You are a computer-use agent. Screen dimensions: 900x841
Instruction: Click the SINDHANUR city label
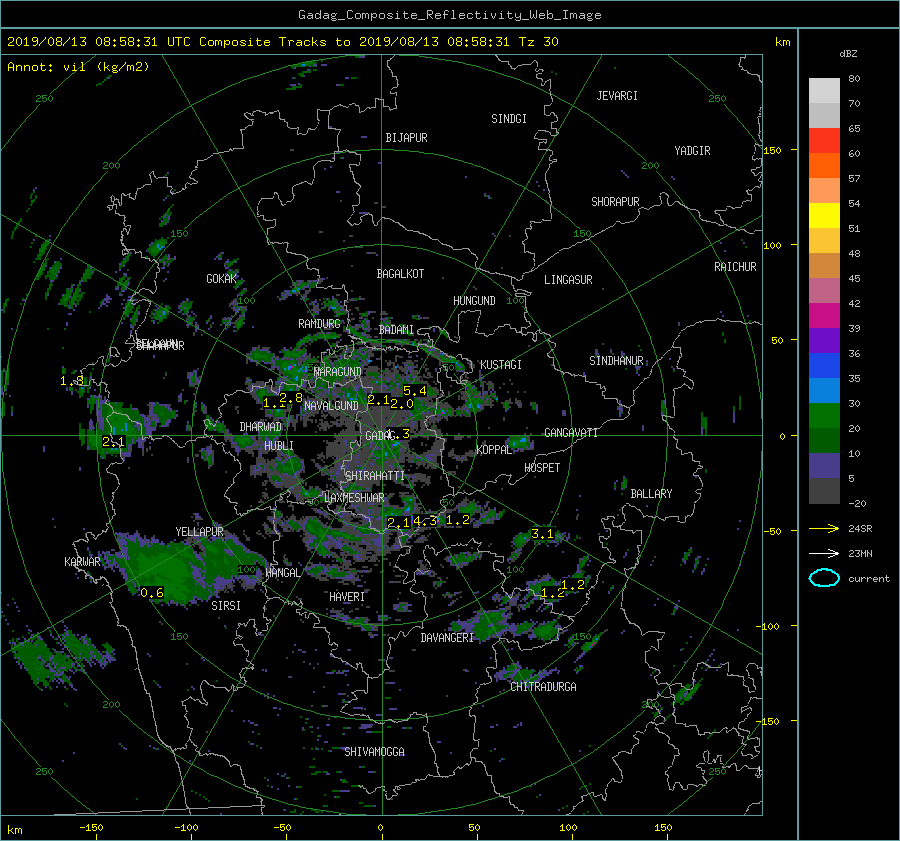coord(616,361)
